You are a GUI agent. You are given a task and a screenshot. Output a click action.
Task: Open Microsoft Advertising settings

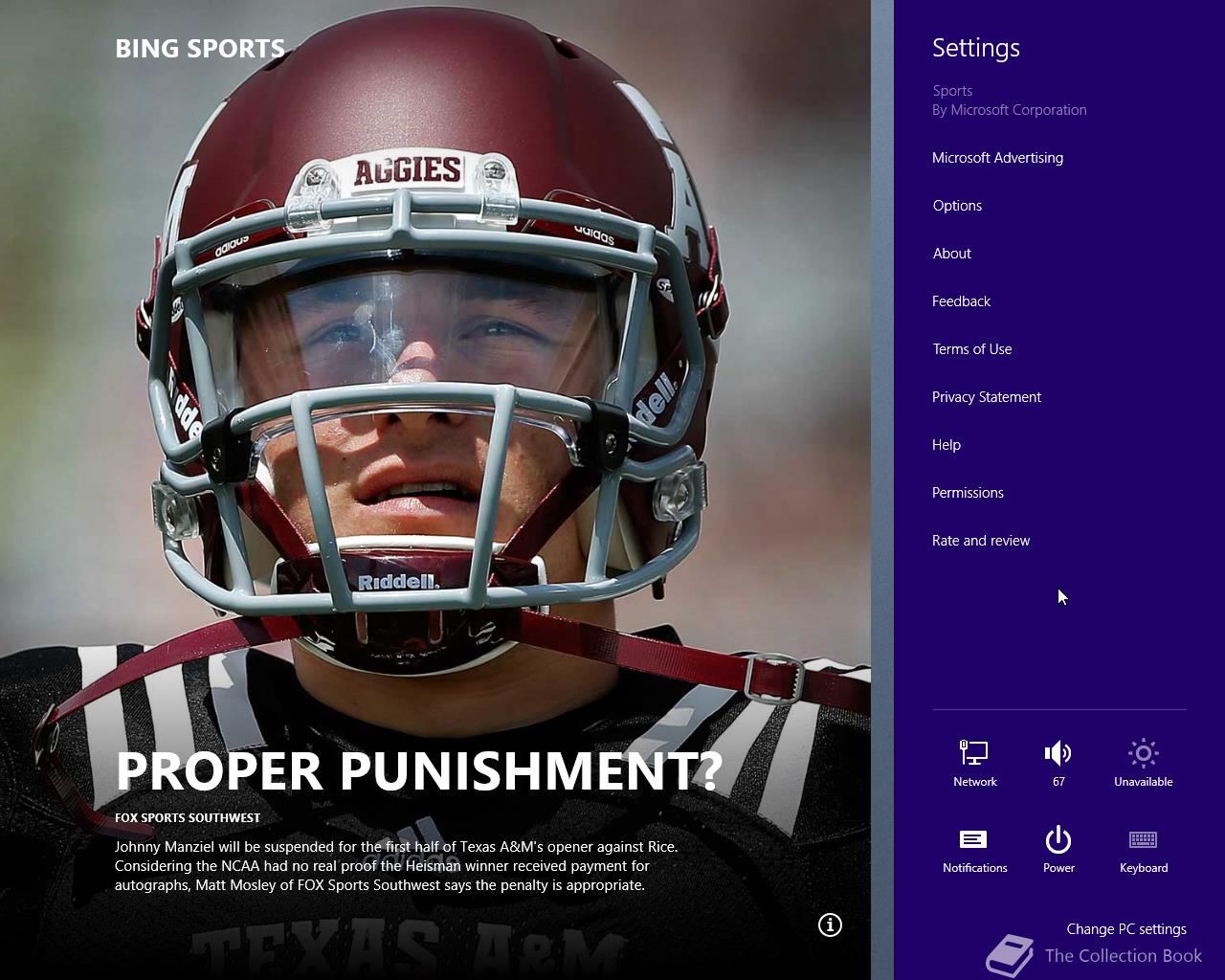point(997,158)
